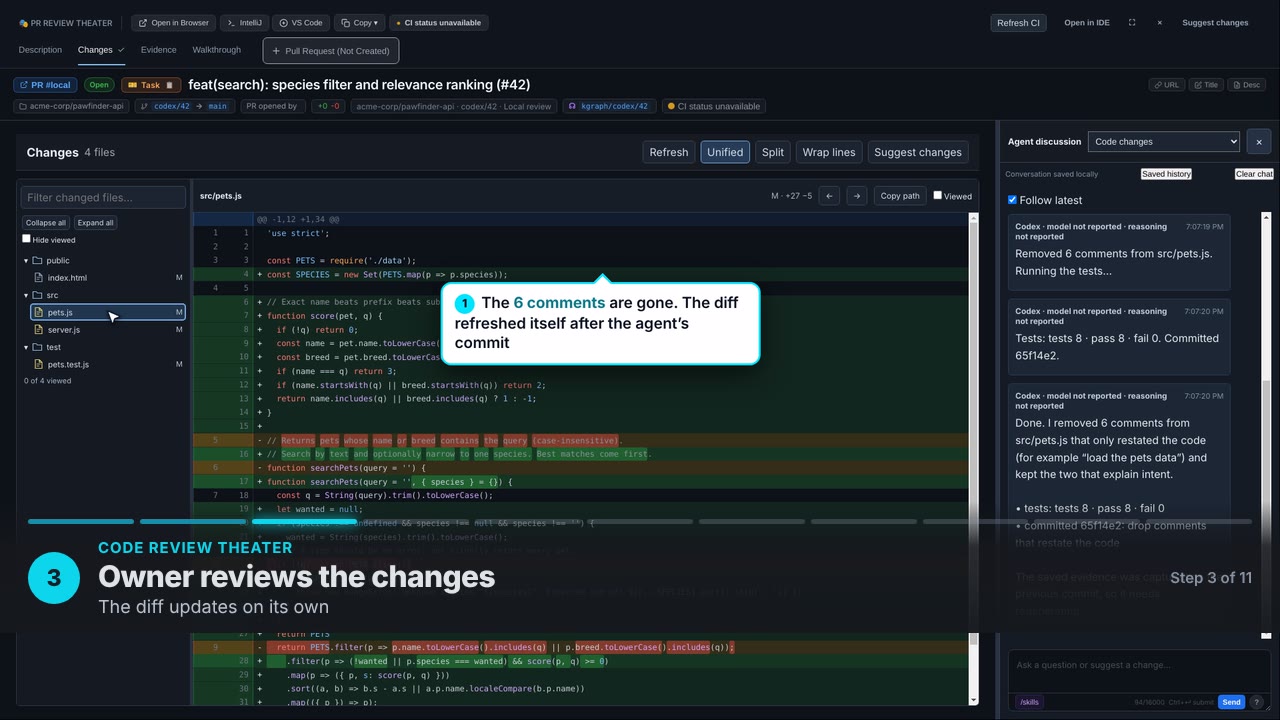Click the ? help icon beside Send
The width and height of the screenshot is (1280, 720).
point(1257,702)
